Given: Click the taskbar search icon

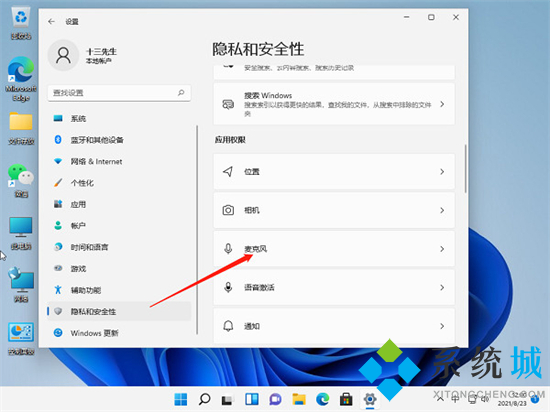Looking at the screenshot, I should click(x=204, y=399).
